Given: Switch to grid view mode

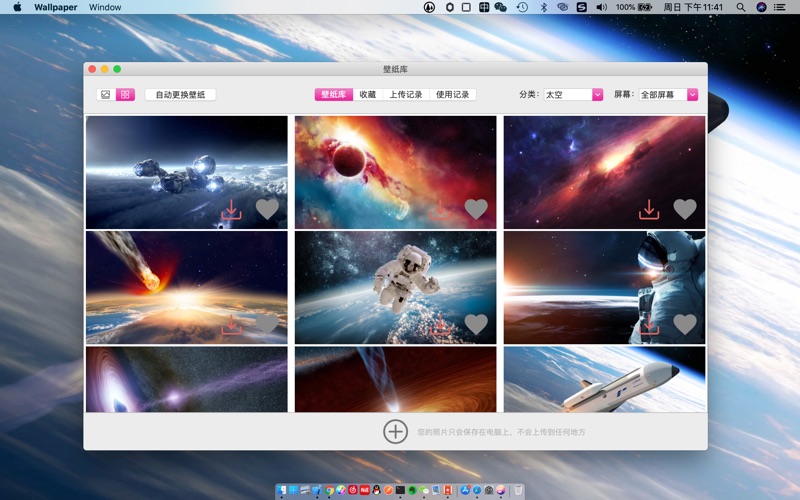Looking at the screenshot, I should point(125,95).
